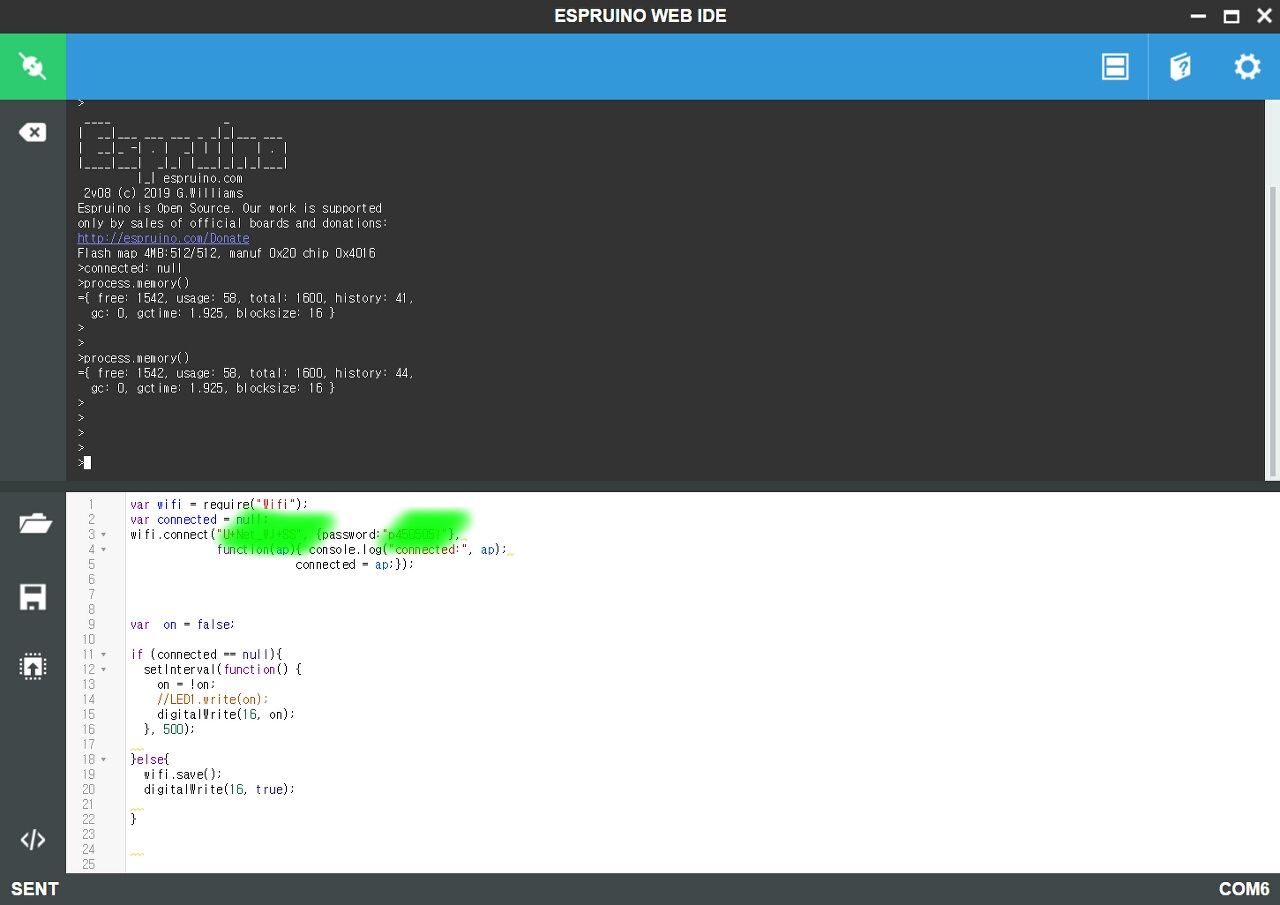Click the '}, 500);' code line
Viewport: 1280px width, 905px height.
click(x=169, y=729)
